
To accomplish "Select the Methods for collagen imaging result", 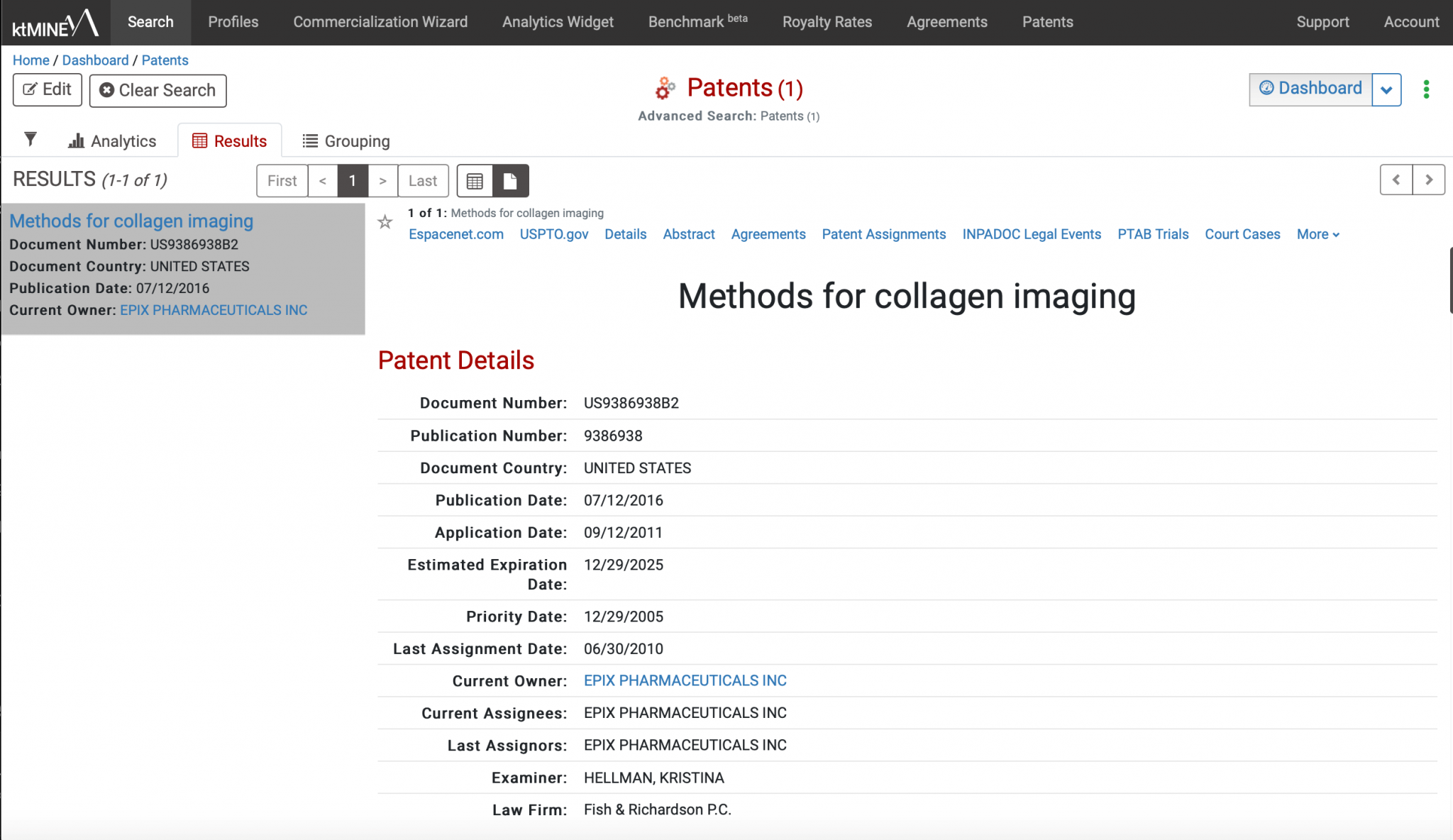I will [x=131, y=221].
